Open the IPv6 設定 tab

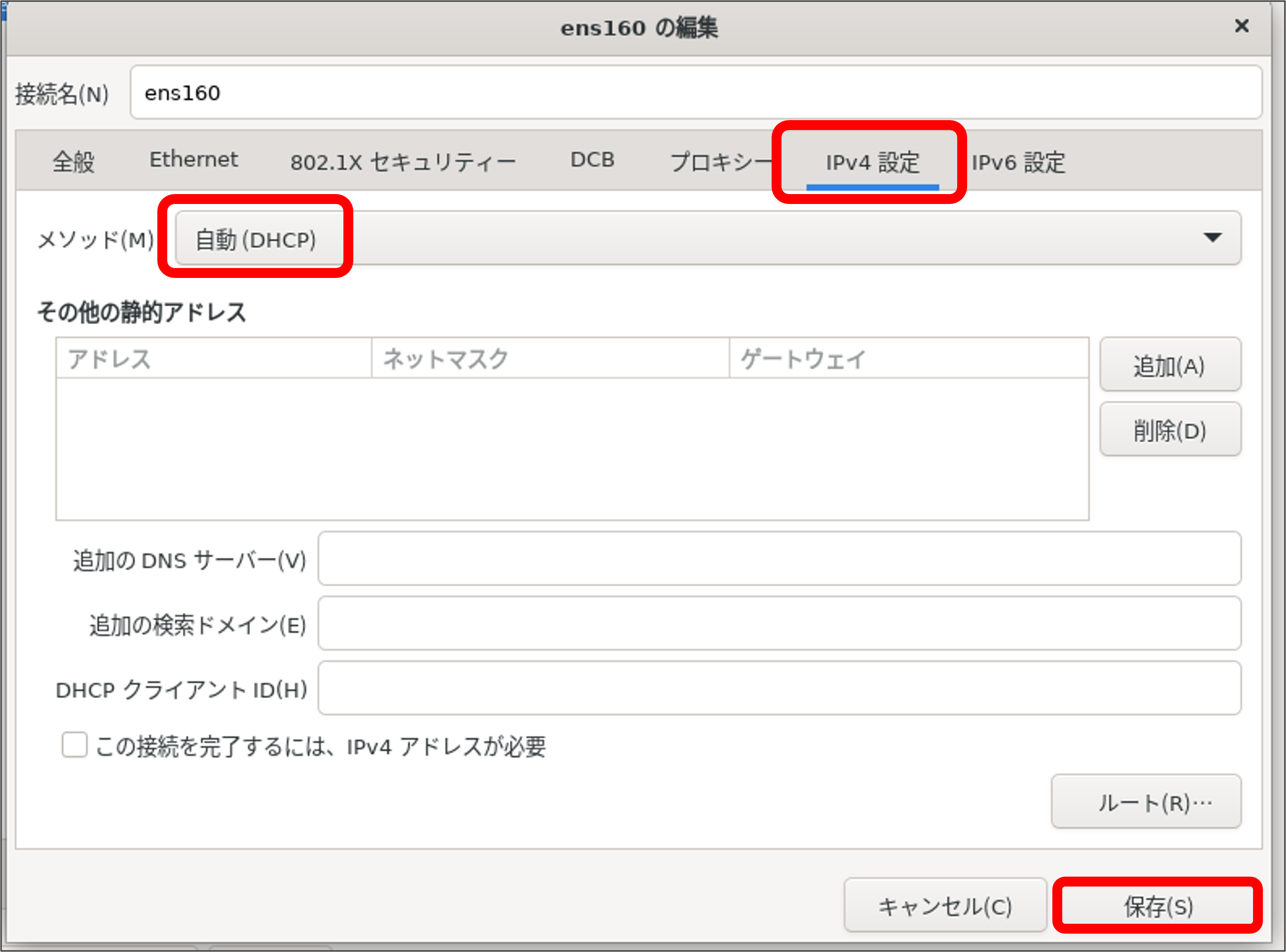[1018, 163]
